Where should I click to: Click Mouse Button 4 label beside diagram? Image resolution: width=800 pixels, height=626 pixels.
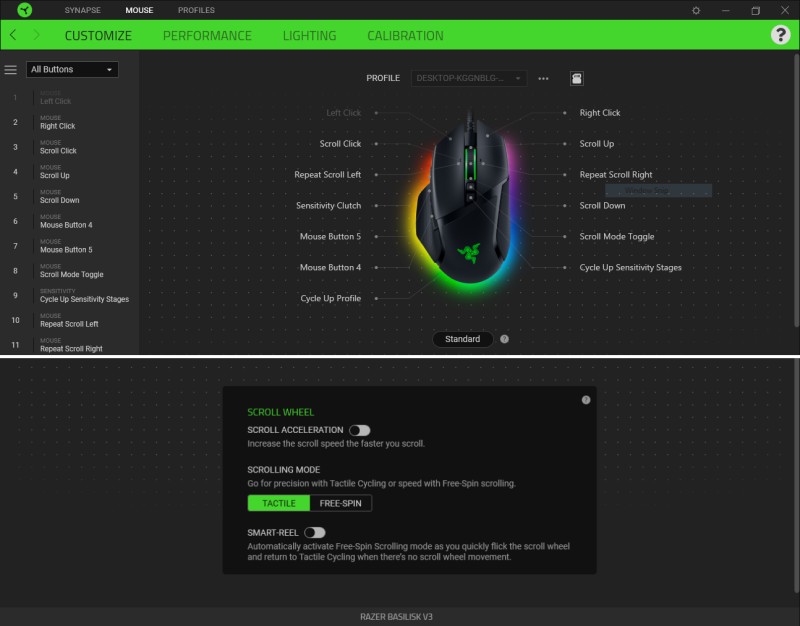click(x=330, y=267)
